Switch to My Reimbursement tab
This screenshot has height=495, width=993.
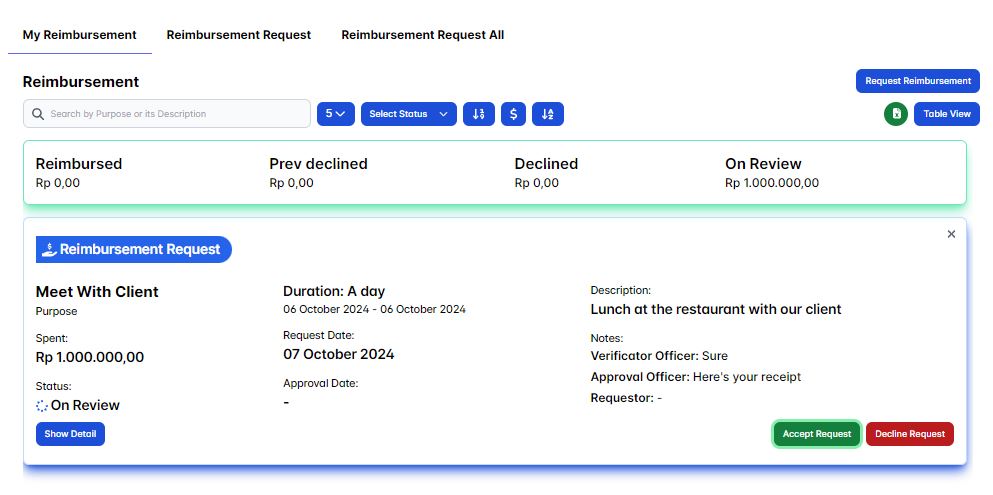80,35
